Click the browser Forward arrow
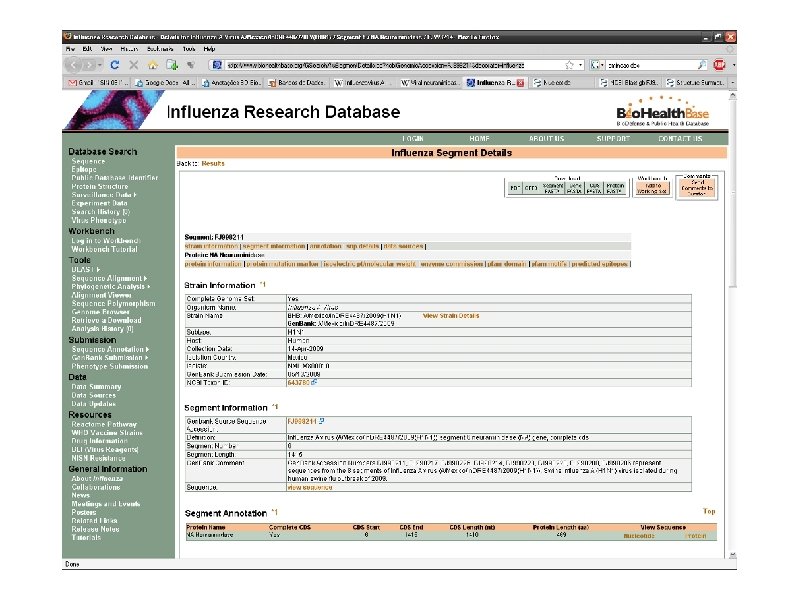The image size is (800, 600). pos(88,65)
